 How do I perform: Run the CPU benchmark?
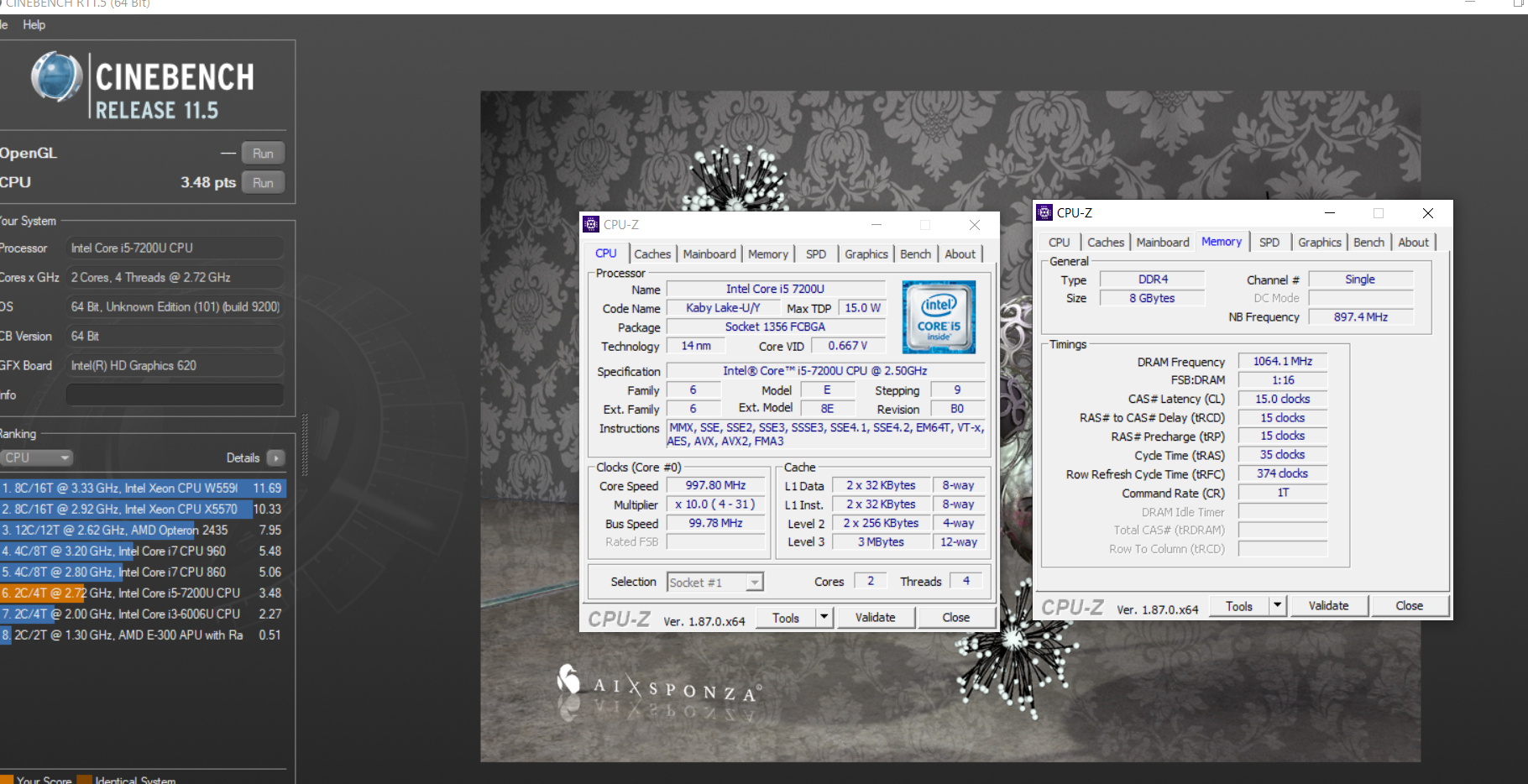(x=263, y=183)
